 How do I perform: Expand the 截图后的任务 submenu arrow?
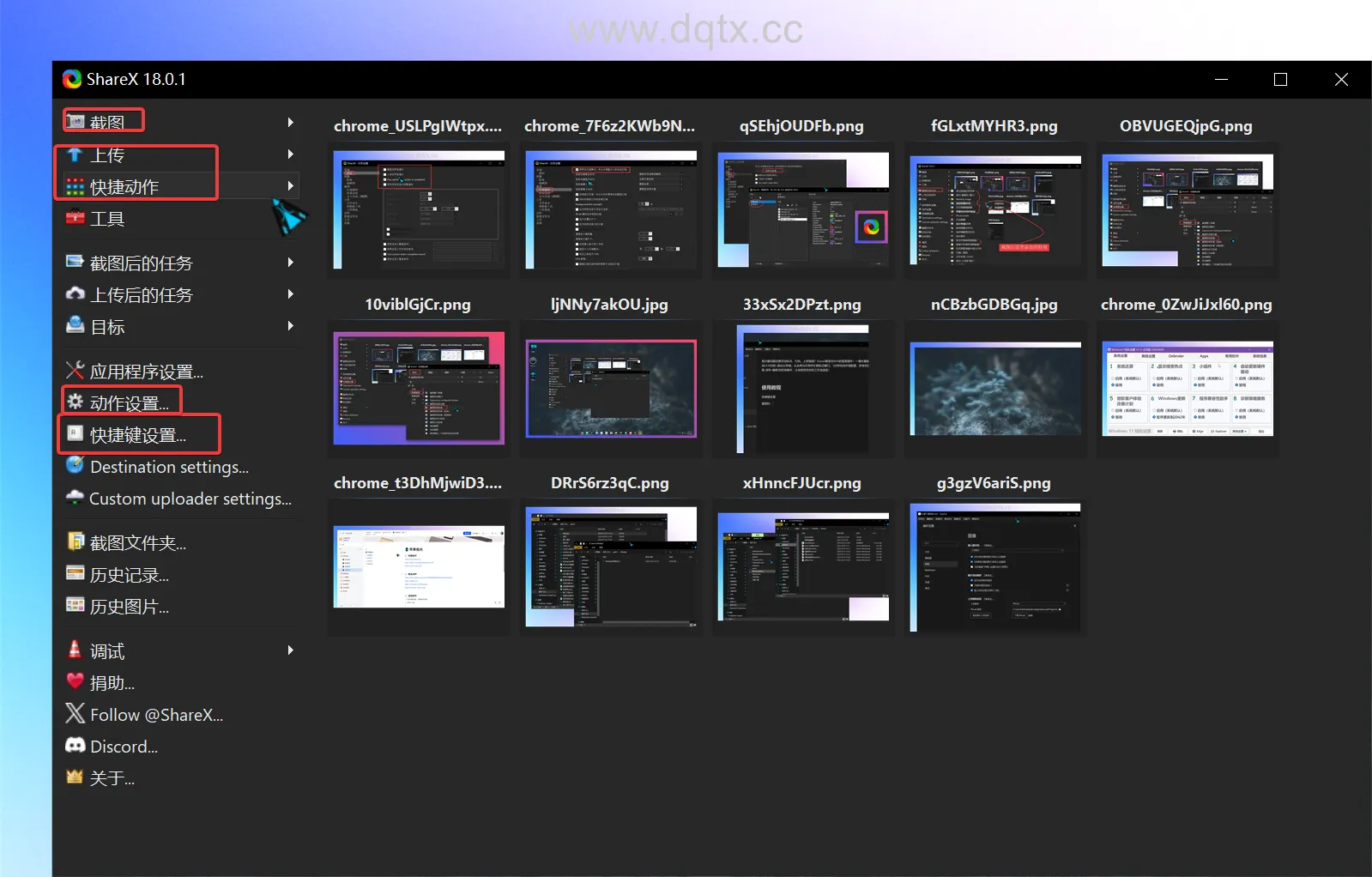coord(291,263)
